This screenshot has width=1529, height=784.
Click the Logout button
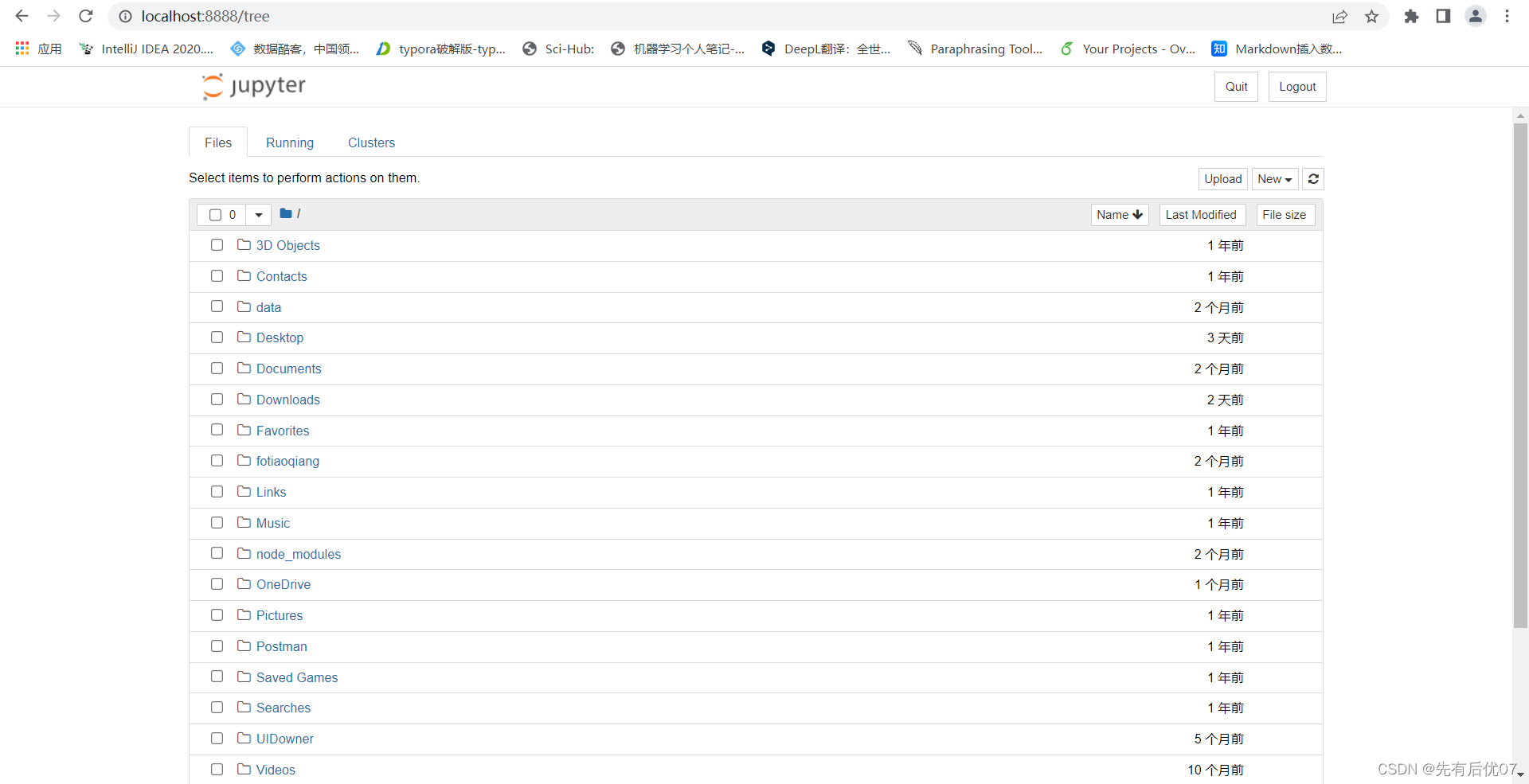[x=1297, y=87]
